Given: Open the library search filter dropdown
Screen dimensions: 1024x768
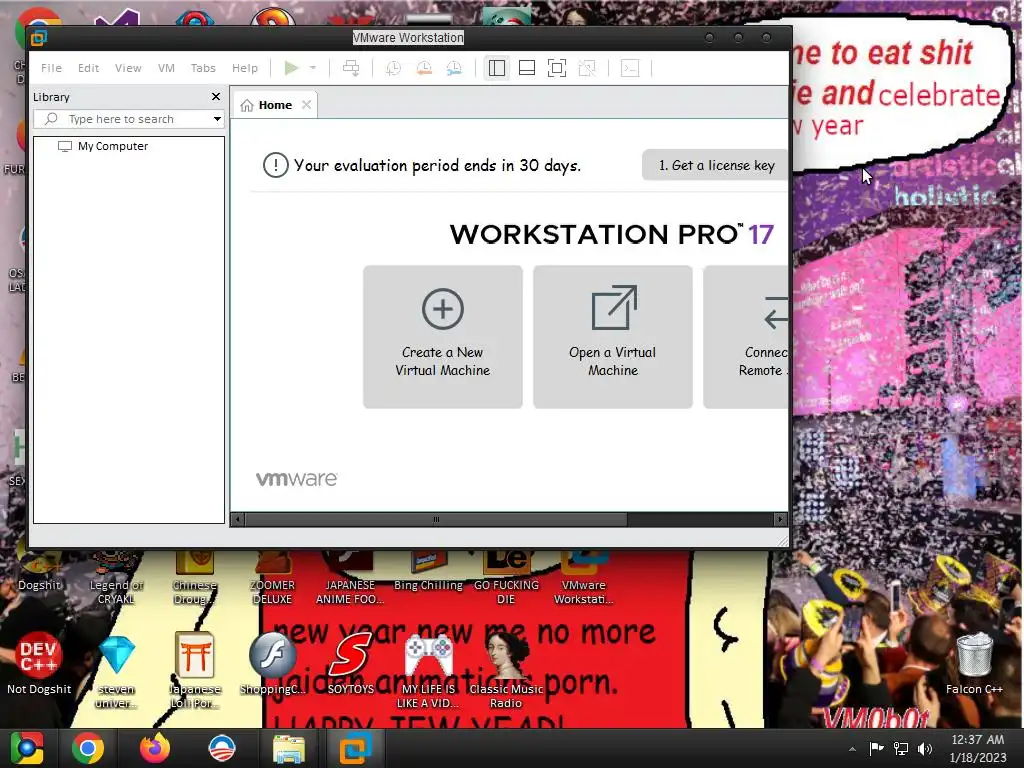Looking at the screenshot, I should (x=217, y=119).
